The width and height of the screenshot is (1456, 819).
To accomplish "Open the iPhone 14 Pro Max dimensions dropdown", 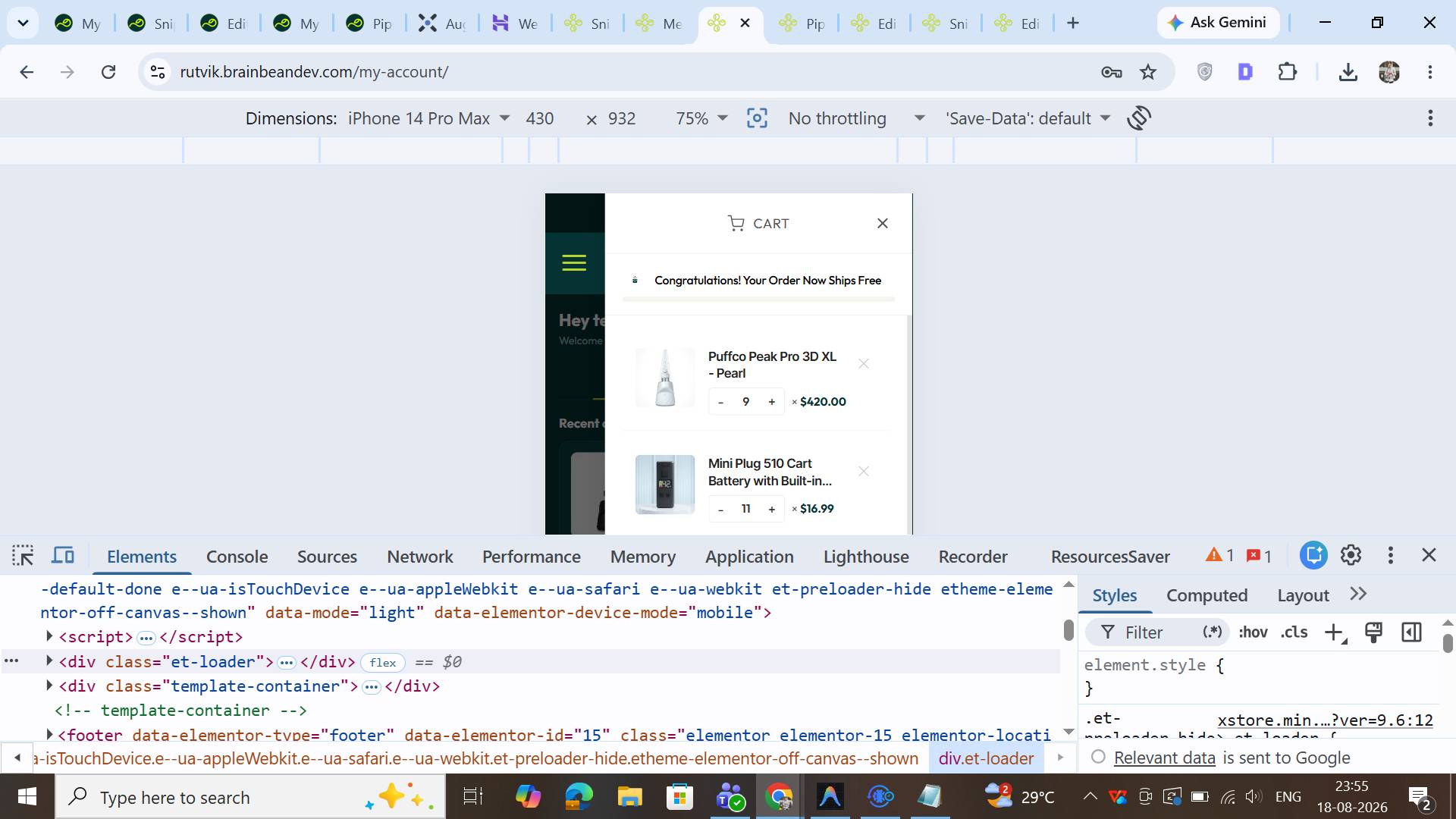I will (428, 118).
